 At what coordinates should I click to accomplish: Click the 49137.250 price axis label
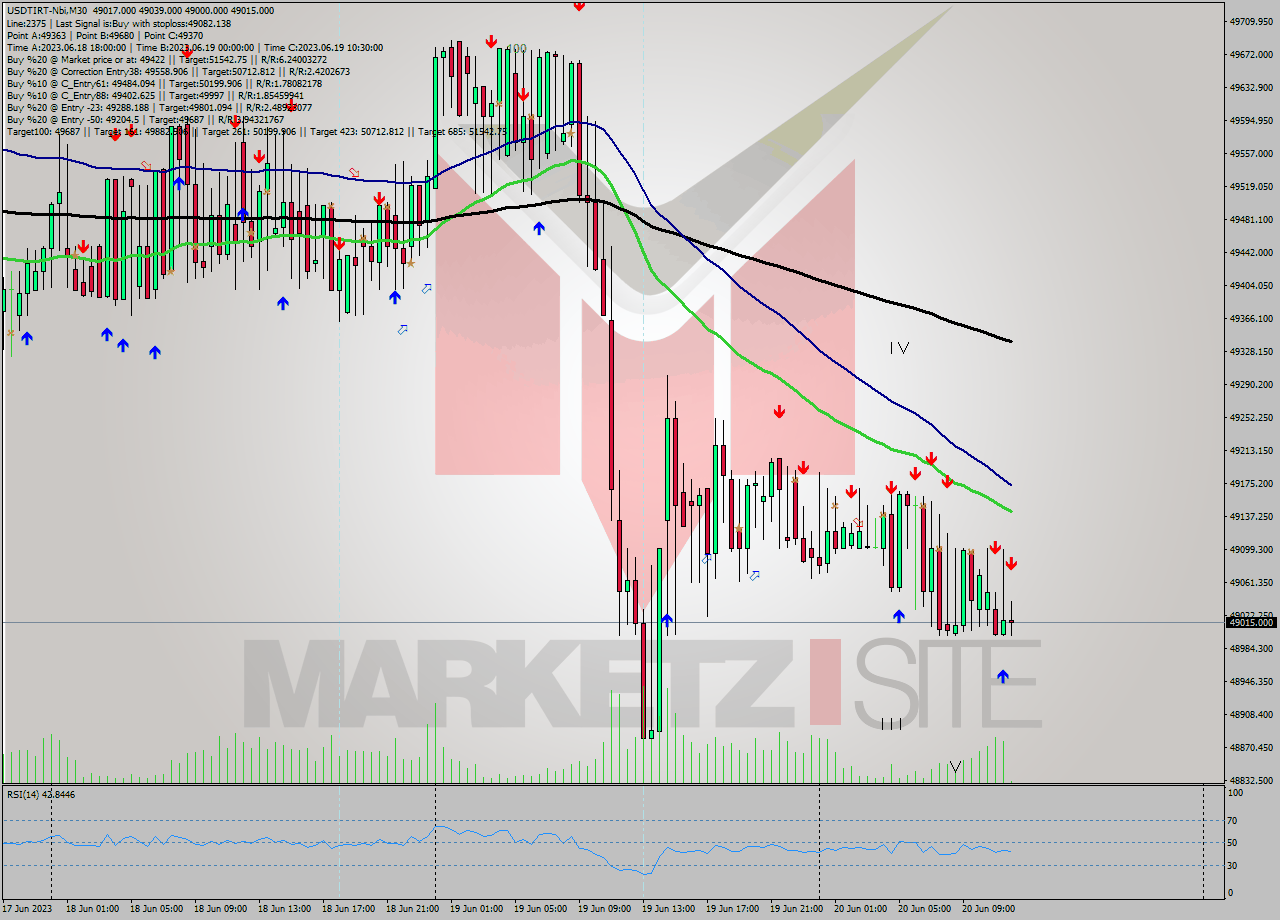[1251, 516]
